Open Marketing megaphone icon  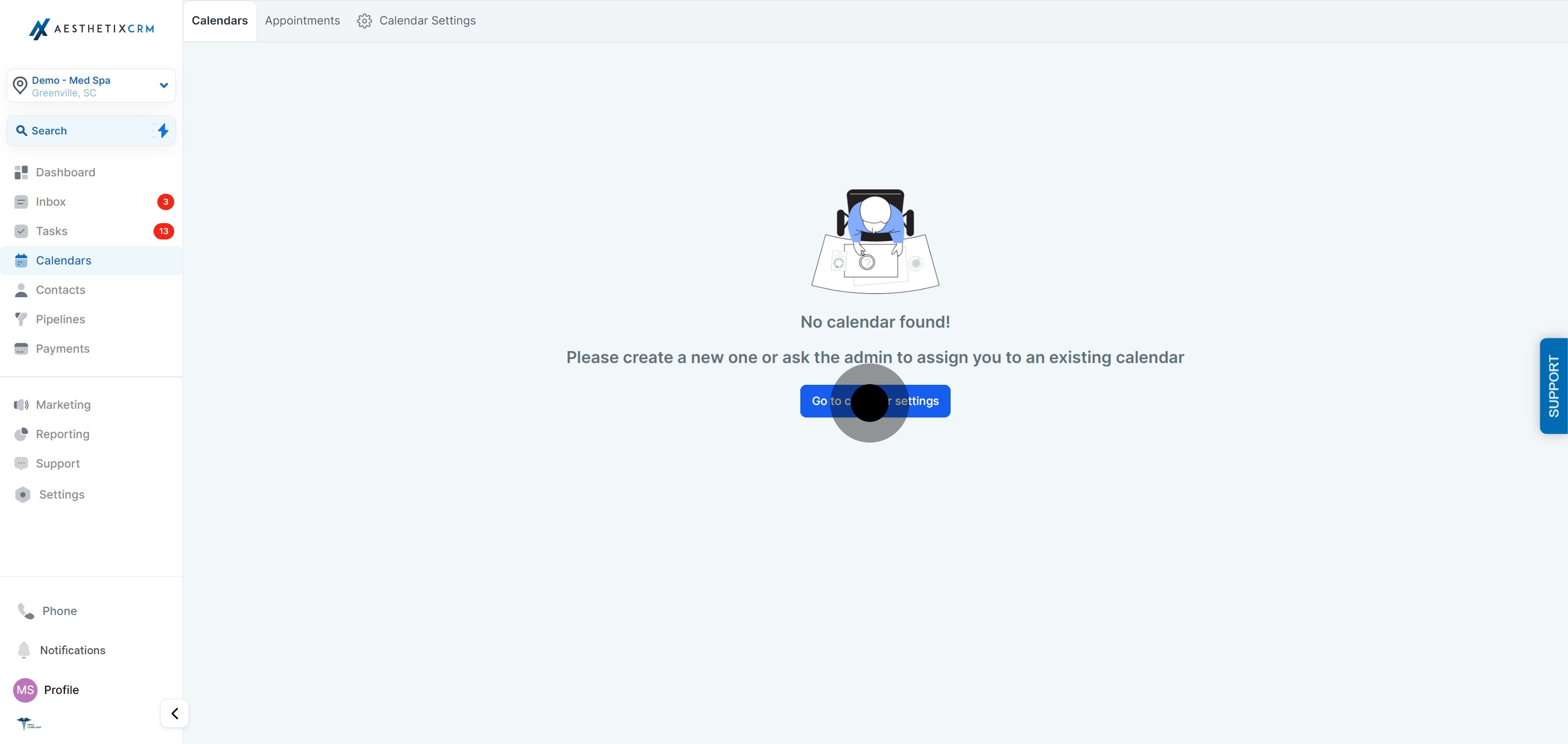[x=21, y=404]
